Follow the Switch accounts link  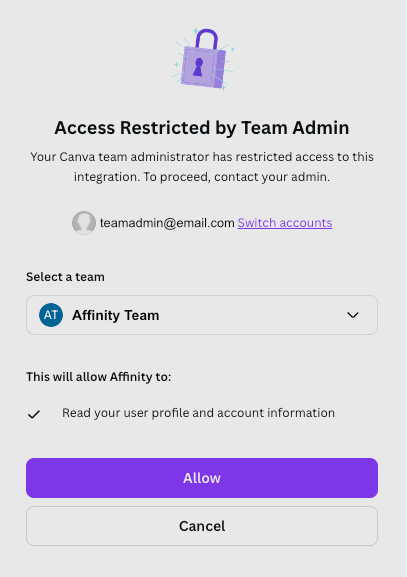285,223
